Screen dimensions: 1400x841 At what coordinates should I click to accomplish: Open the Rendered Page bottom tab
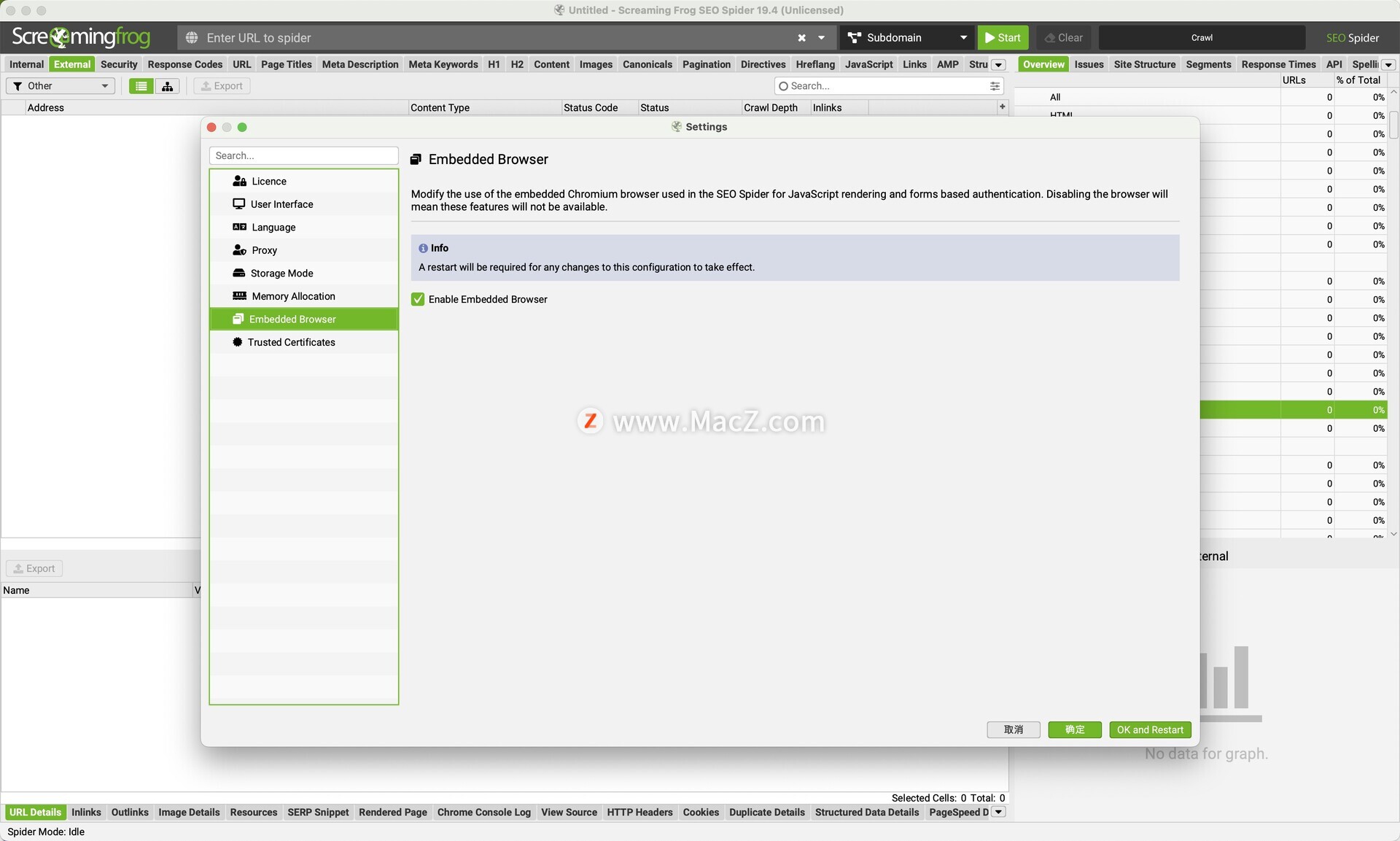point(393,812)
